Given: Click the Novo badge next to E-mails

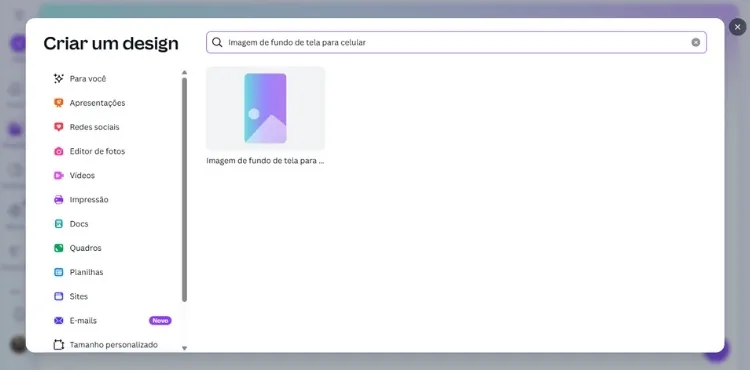Looking at the screenshot, I should tap(160, 320).
